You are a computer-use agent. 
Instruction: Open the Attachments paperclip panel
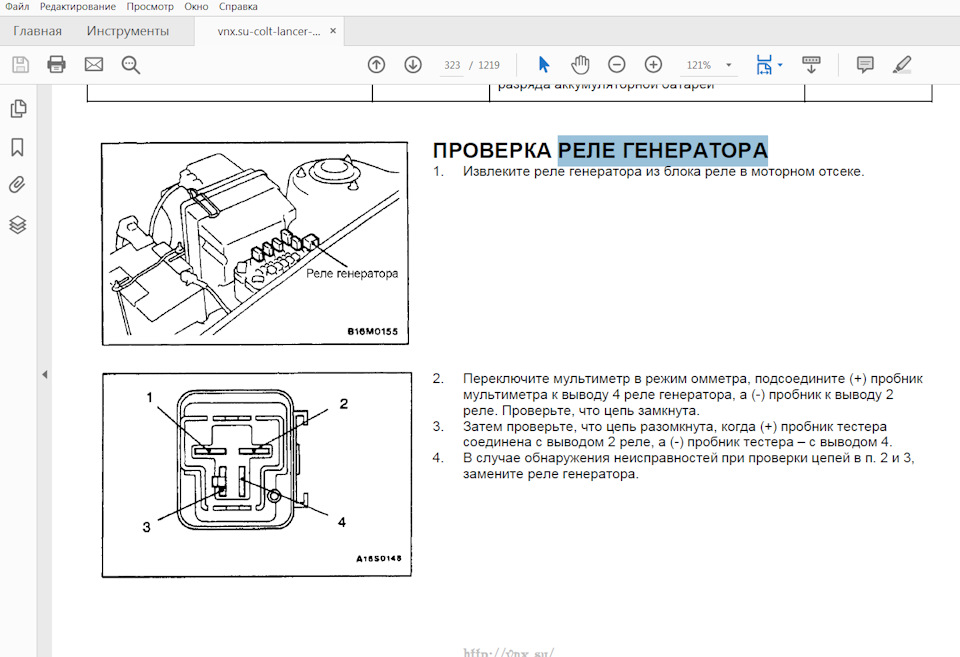[x=18, y=185]
